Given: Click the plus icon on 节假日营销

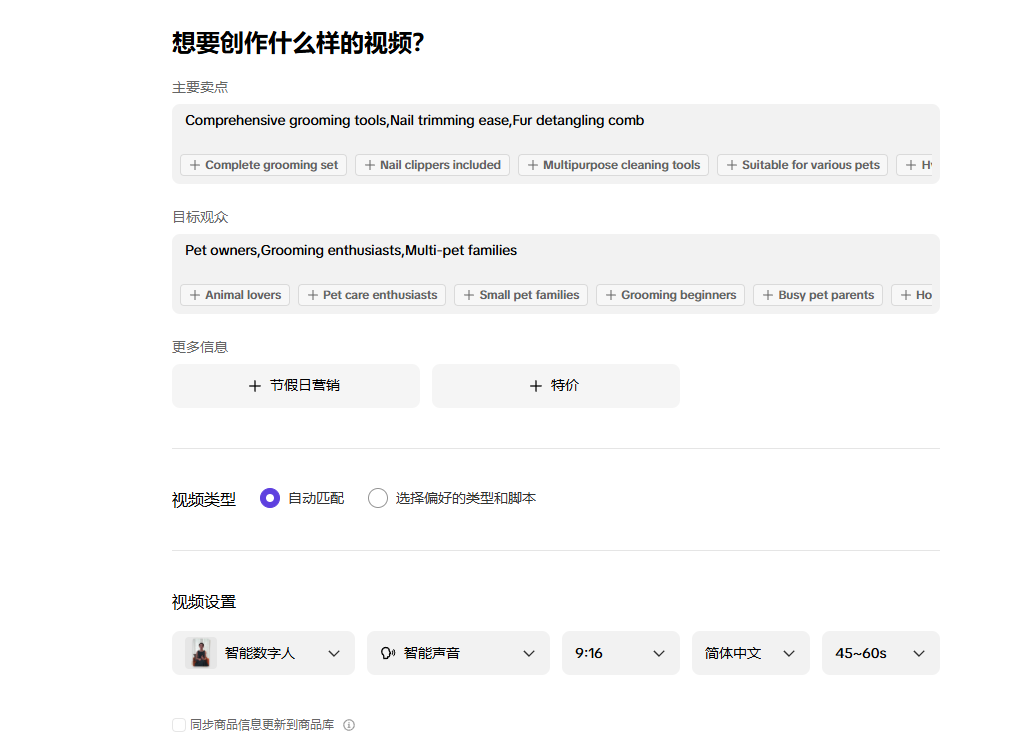Looking at the screenshot, I should tap(255, 386).
